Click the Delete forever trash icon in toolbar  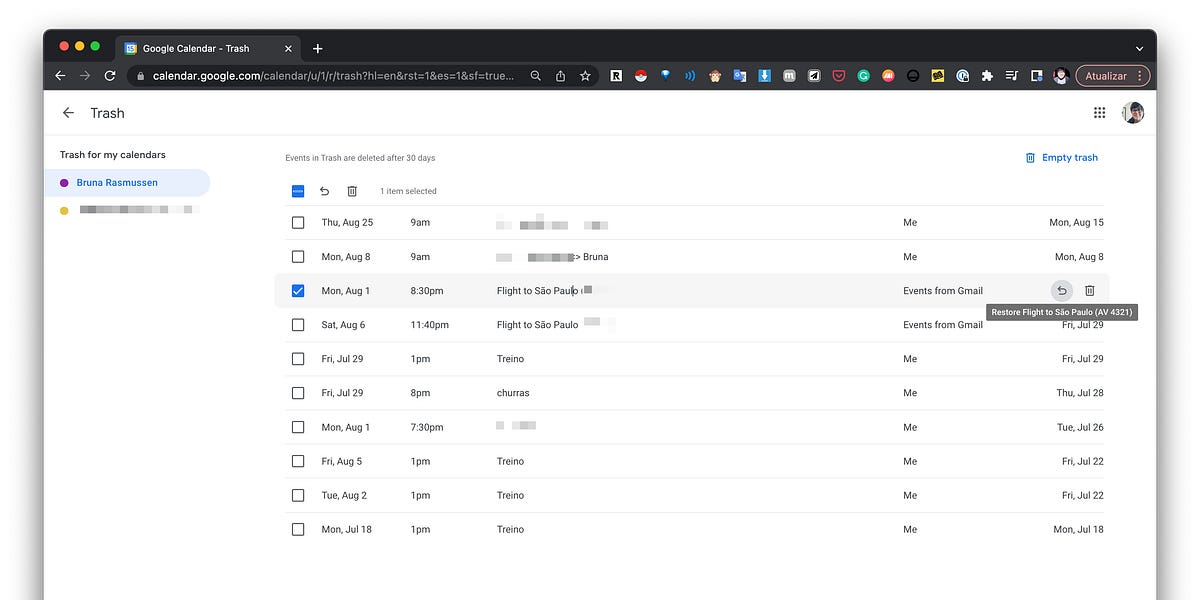click(350, 191)
